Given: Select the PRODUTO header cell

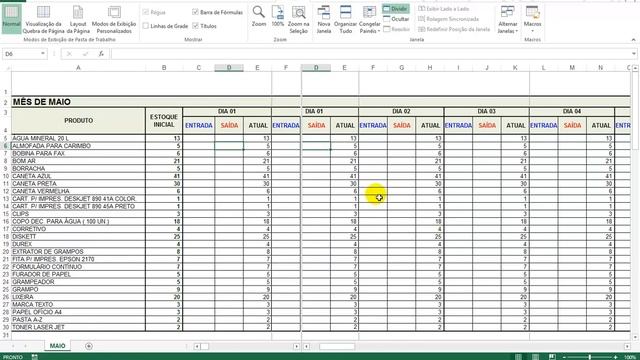Looking at the screenshot, I should pos(78,121).
